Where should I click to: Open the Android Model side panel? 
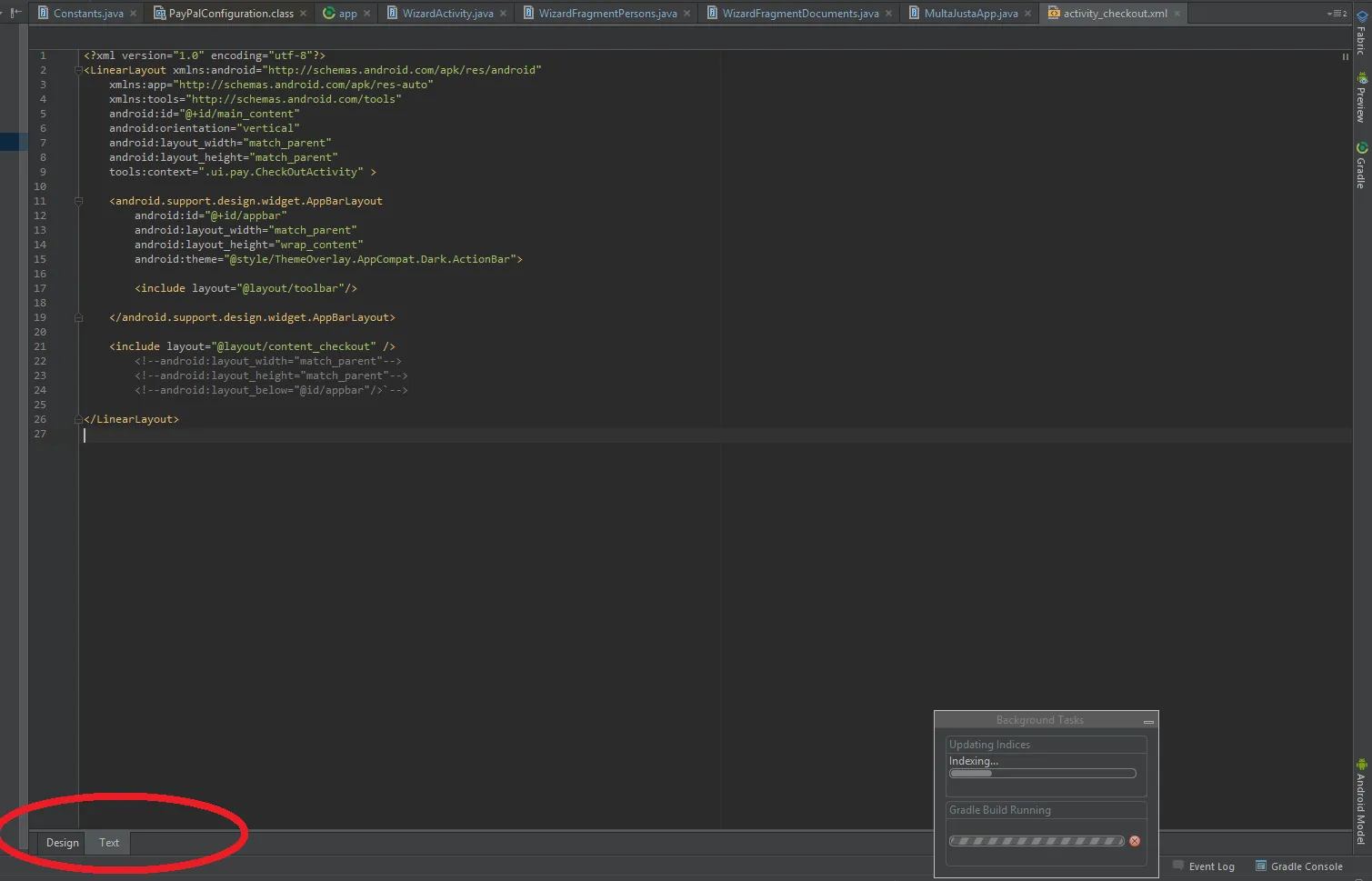1361,802
